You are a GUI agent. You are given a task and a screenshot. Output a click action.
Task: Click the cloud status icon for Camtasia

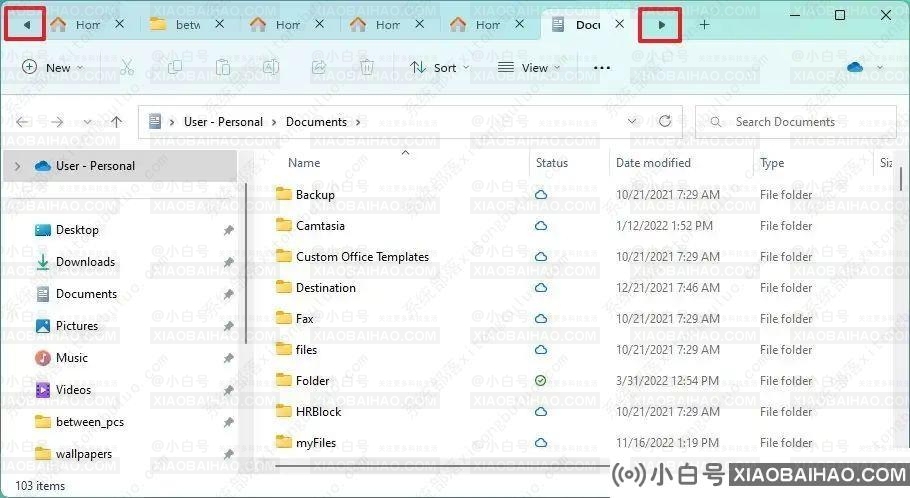tap(541, 226)
